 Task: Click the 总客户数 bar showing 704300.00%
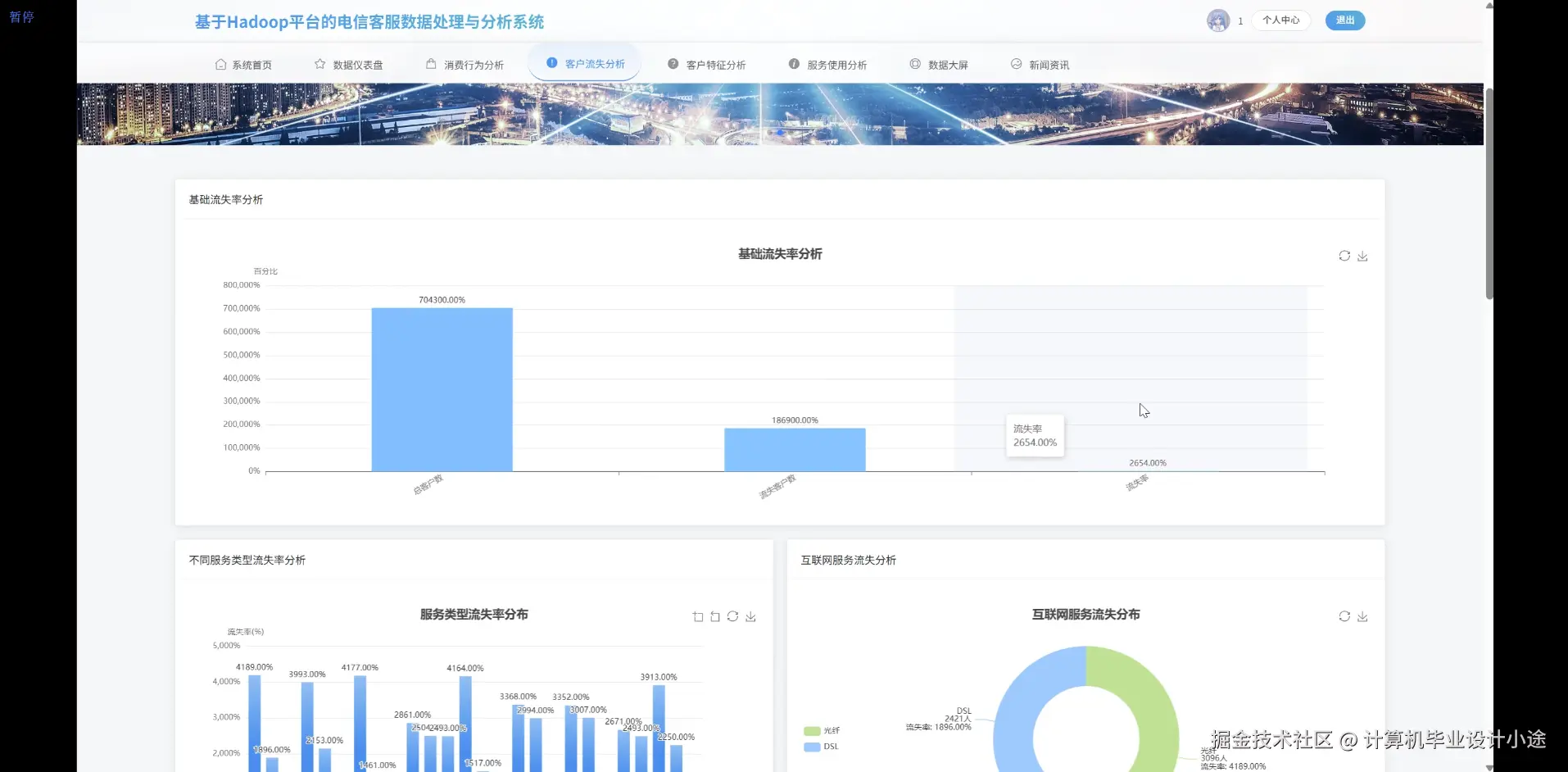pos(442,389)
